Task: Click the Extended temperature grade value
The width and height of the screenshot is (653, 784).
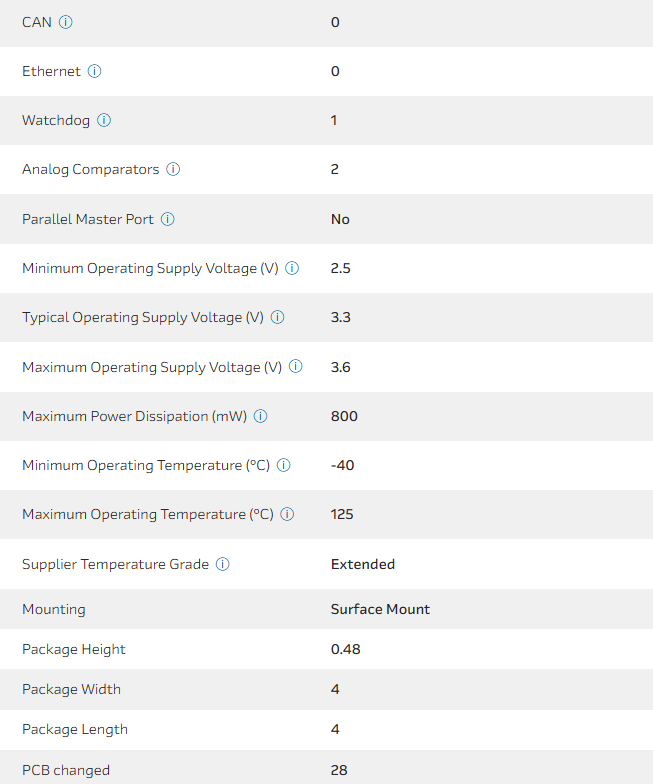Action: [363, 564]
